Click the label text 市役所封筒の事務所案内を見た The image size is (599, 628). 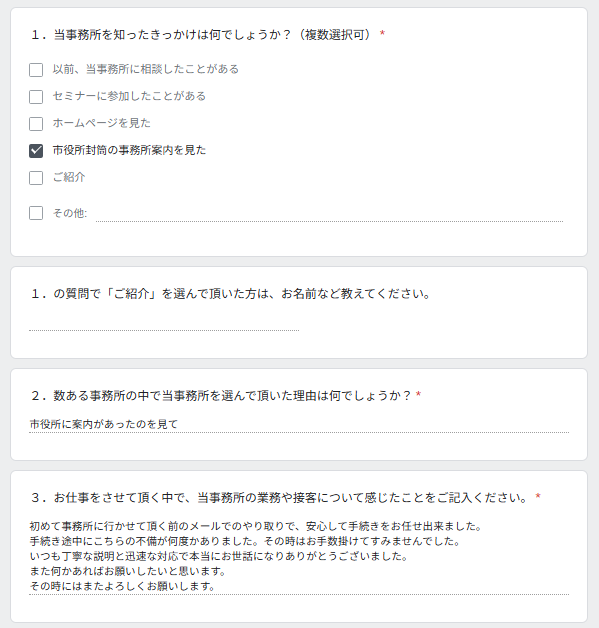click(129, 150)
